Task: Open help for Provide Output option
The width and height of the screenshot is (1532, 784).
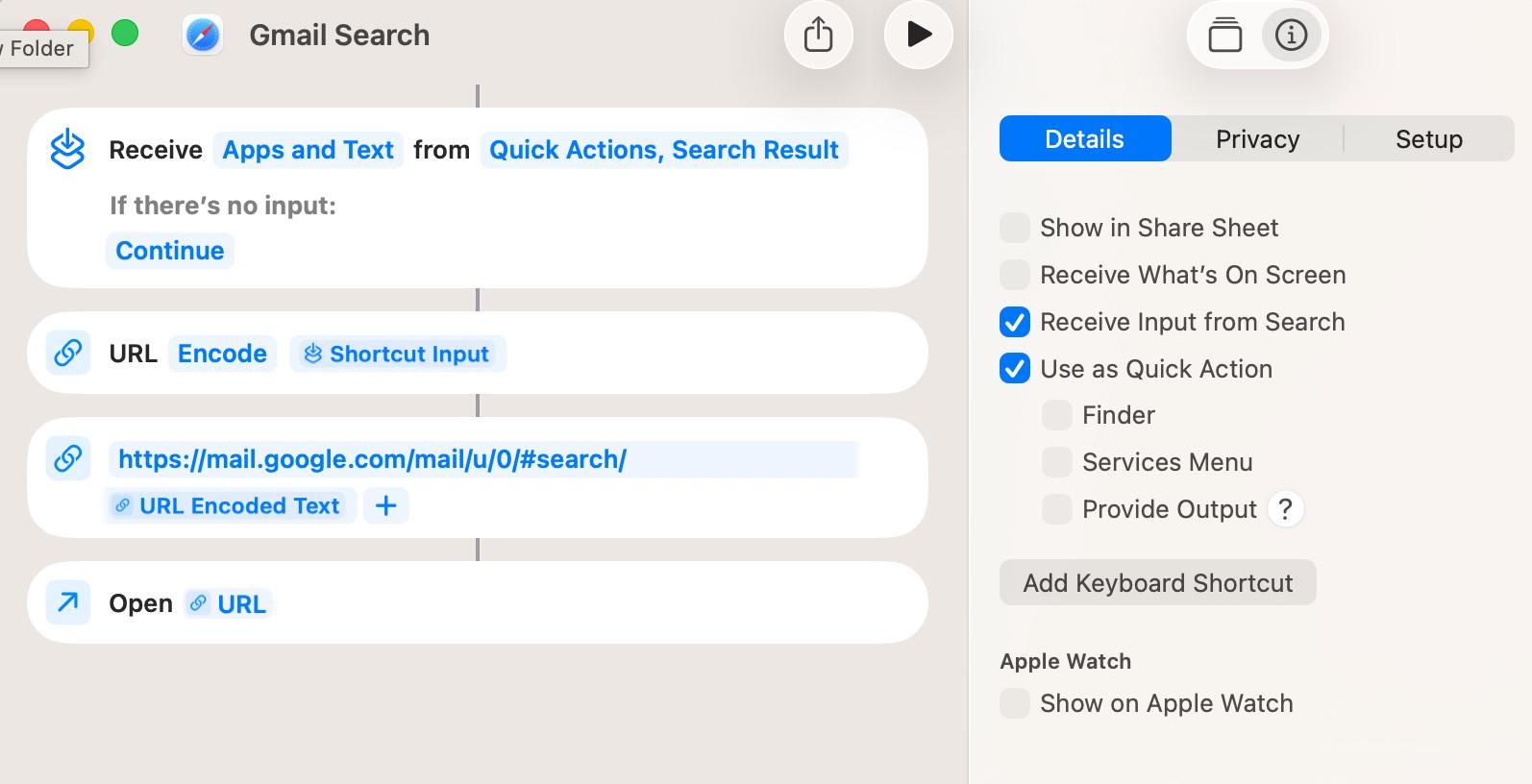Action: 1285,508
